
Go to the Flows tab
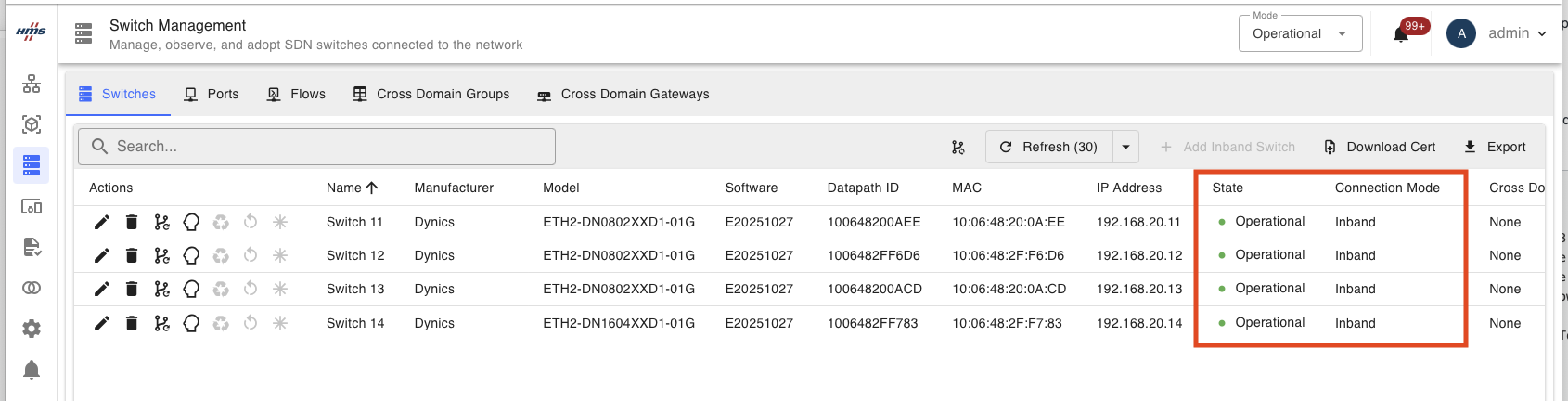[x=296, y=94]
